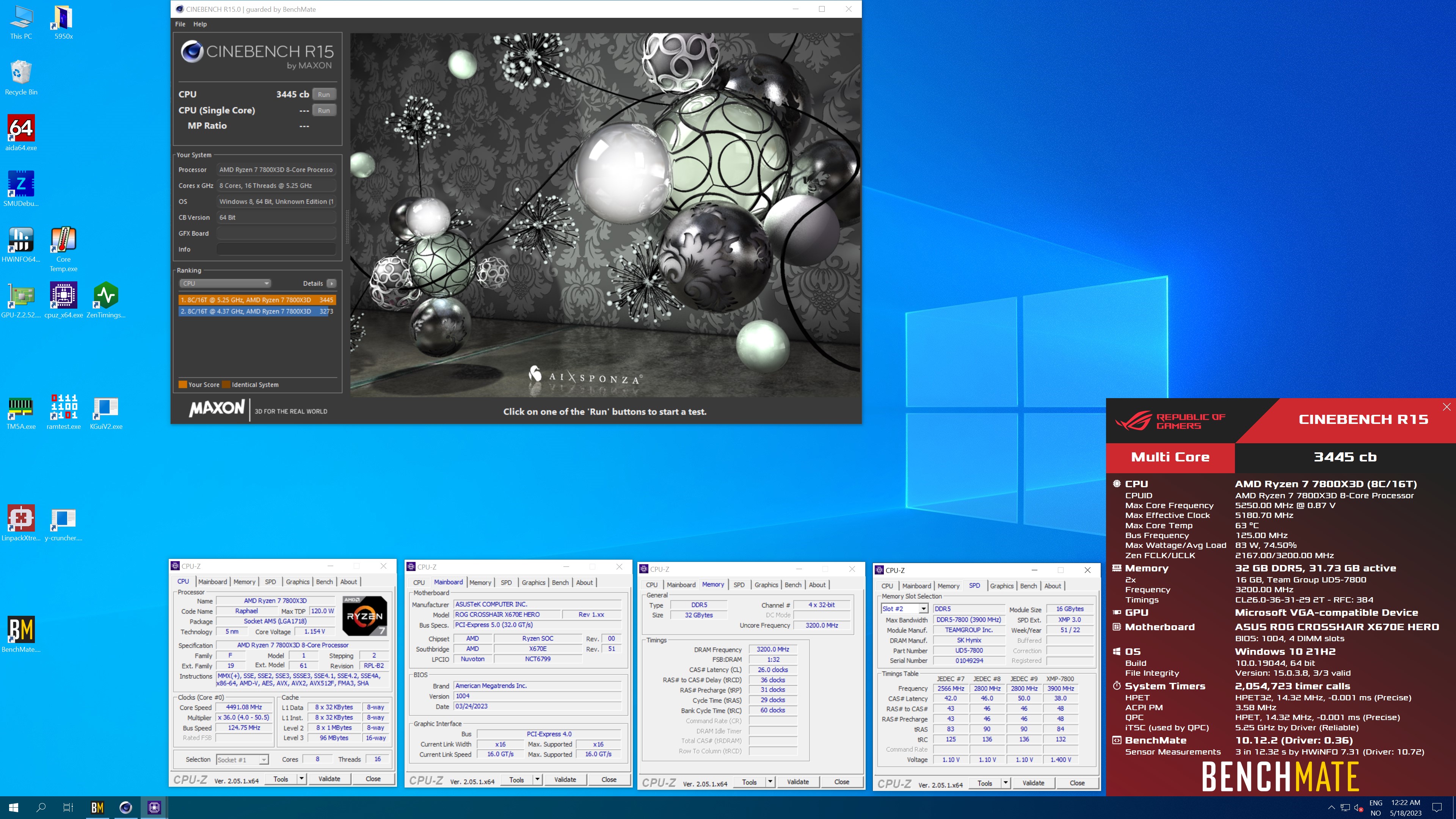Screen dimensions: 1456x819
Task: Launch ramtest.exe desktop icon
Action: click(x=63, y=412)
